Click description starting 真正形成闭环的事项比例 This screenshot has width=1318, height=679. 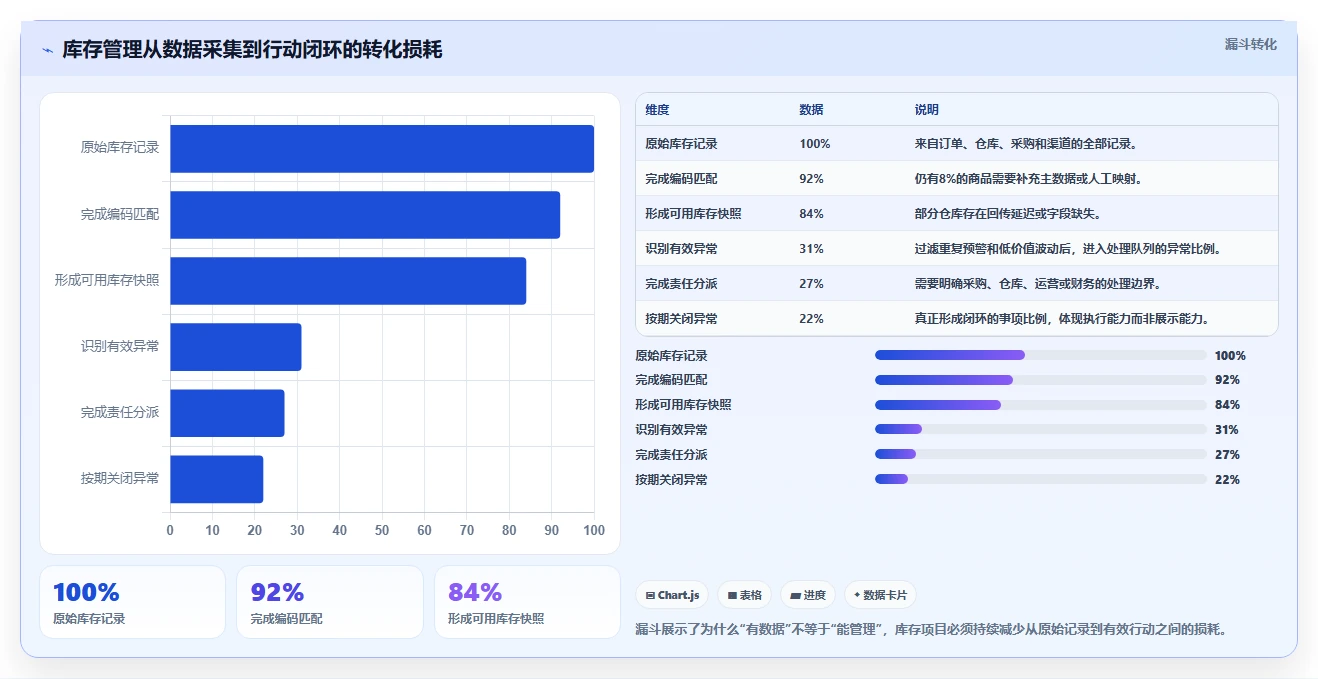pyautogui.click(x=1061, y=319)
